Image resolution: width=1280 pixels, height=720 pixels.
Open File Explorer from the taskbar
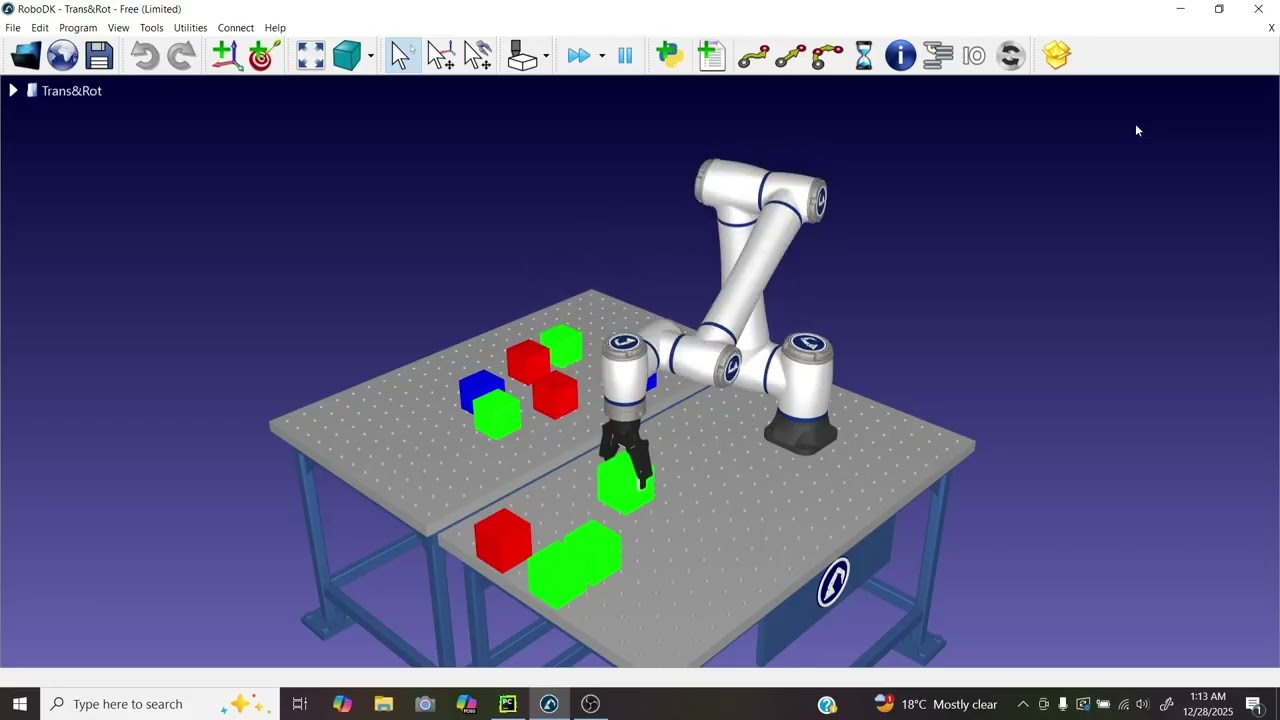384,704
